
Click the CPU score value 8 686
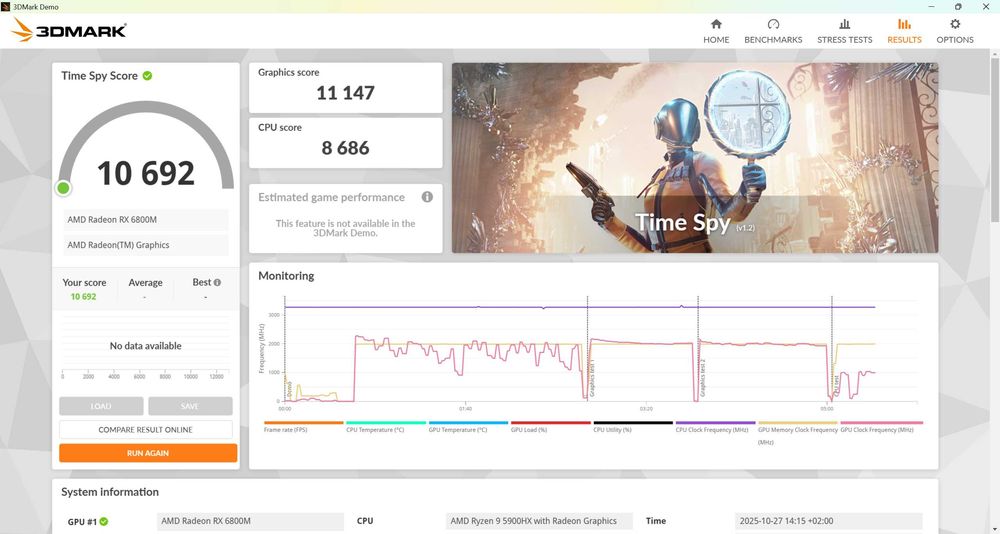pos(345,148)
